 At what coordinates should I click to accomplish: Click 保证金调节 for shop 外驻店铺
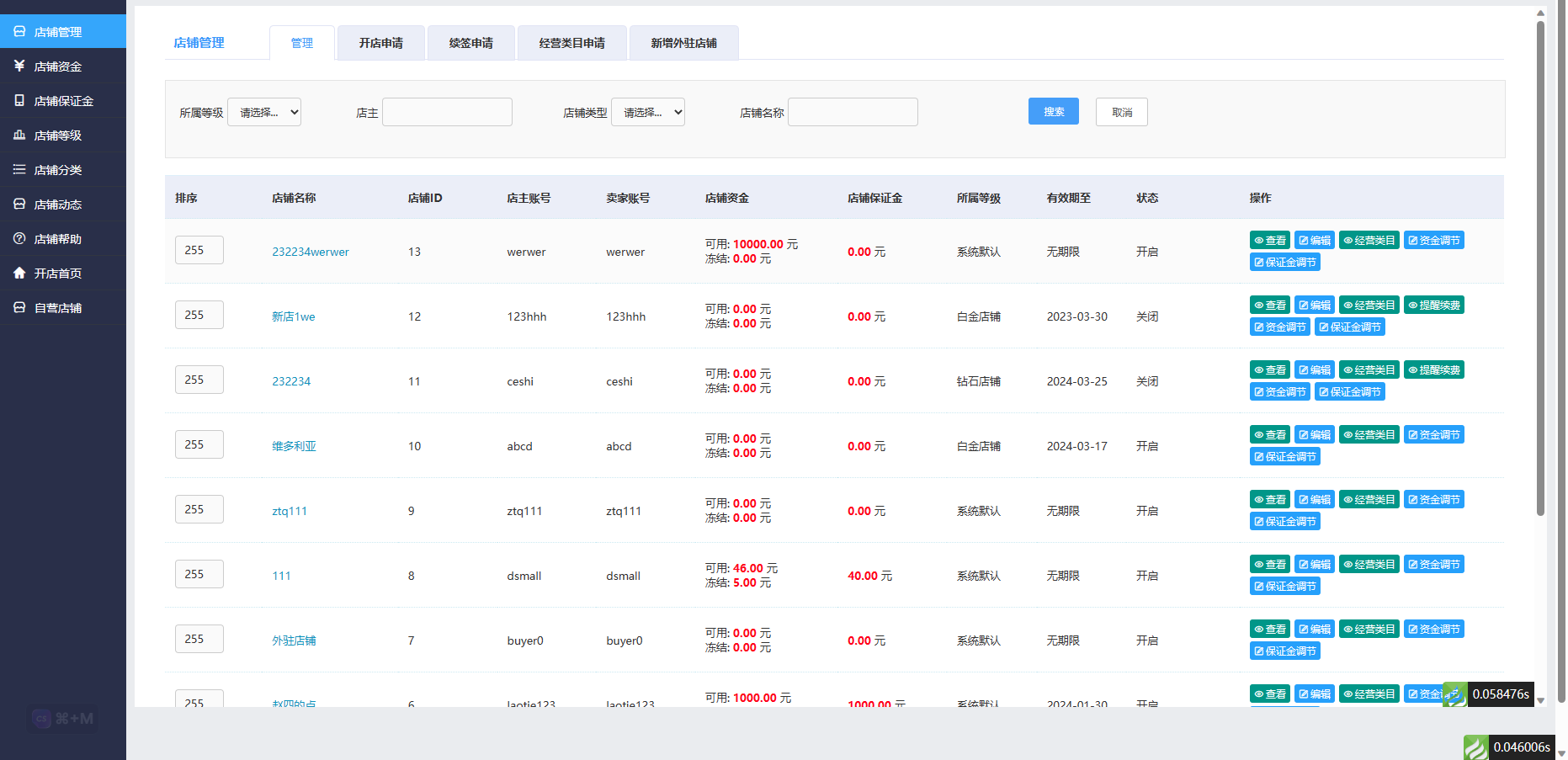coord(1285,651)
